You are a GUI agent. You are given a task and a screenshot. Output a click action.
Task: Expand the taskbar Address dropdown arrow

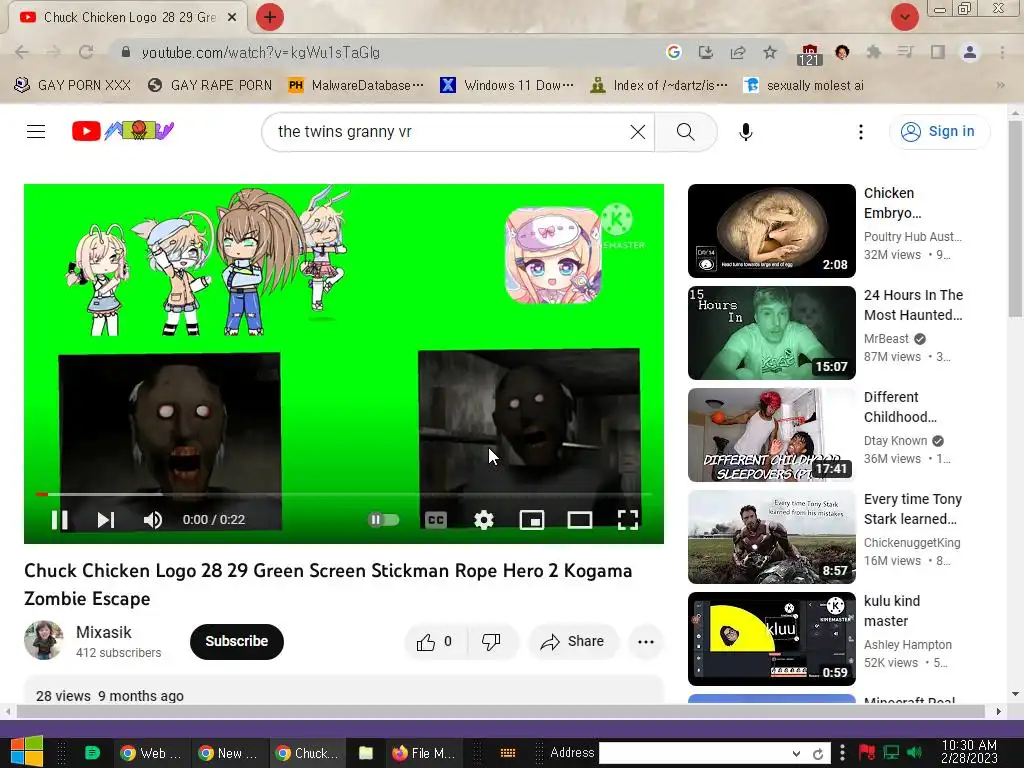796,754
